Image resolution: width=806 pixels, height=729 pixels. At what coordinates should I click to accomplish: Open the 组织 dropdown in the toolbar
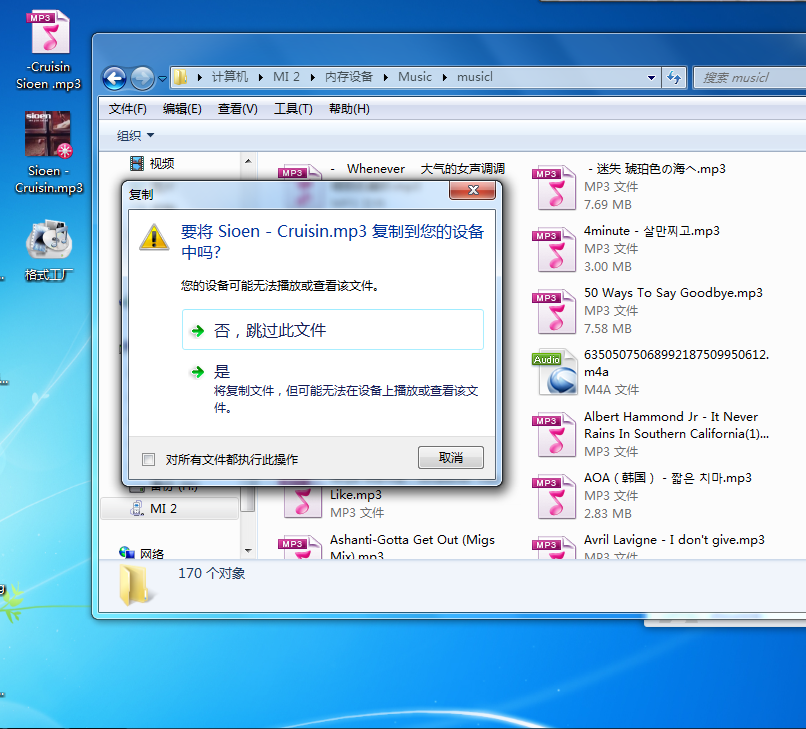tap(135, 136)
